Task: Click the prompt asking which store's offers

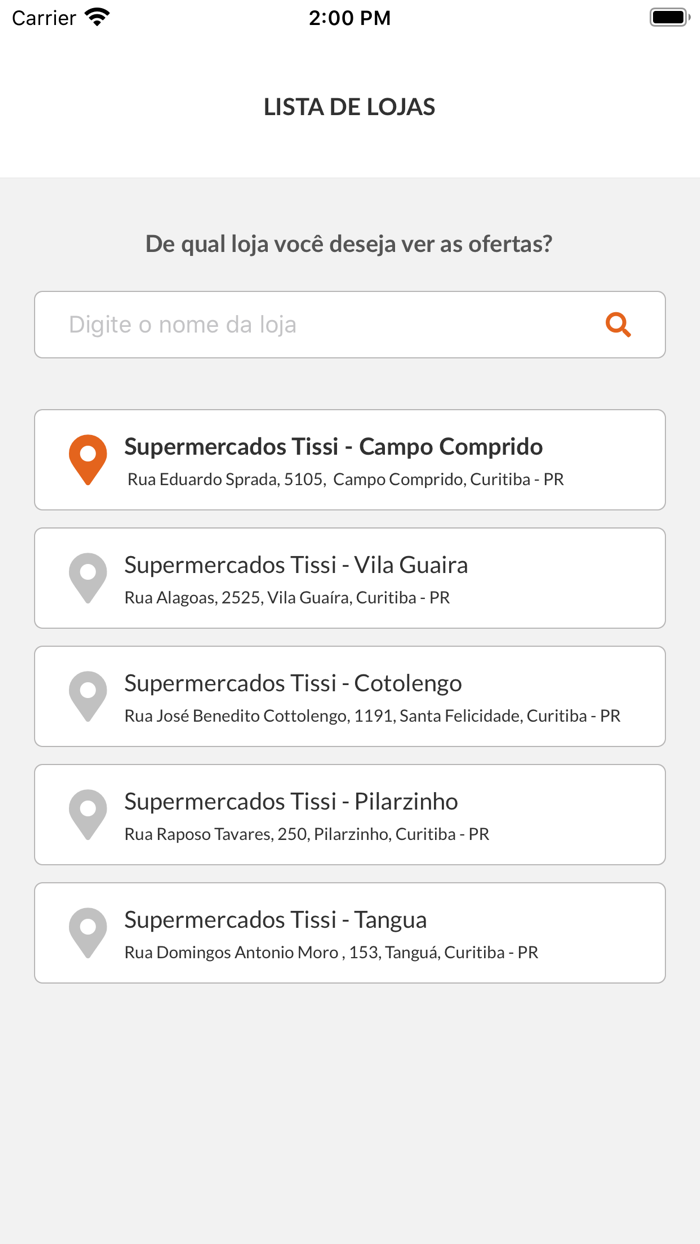Action: pyautogui.click(x=349, y=243)
